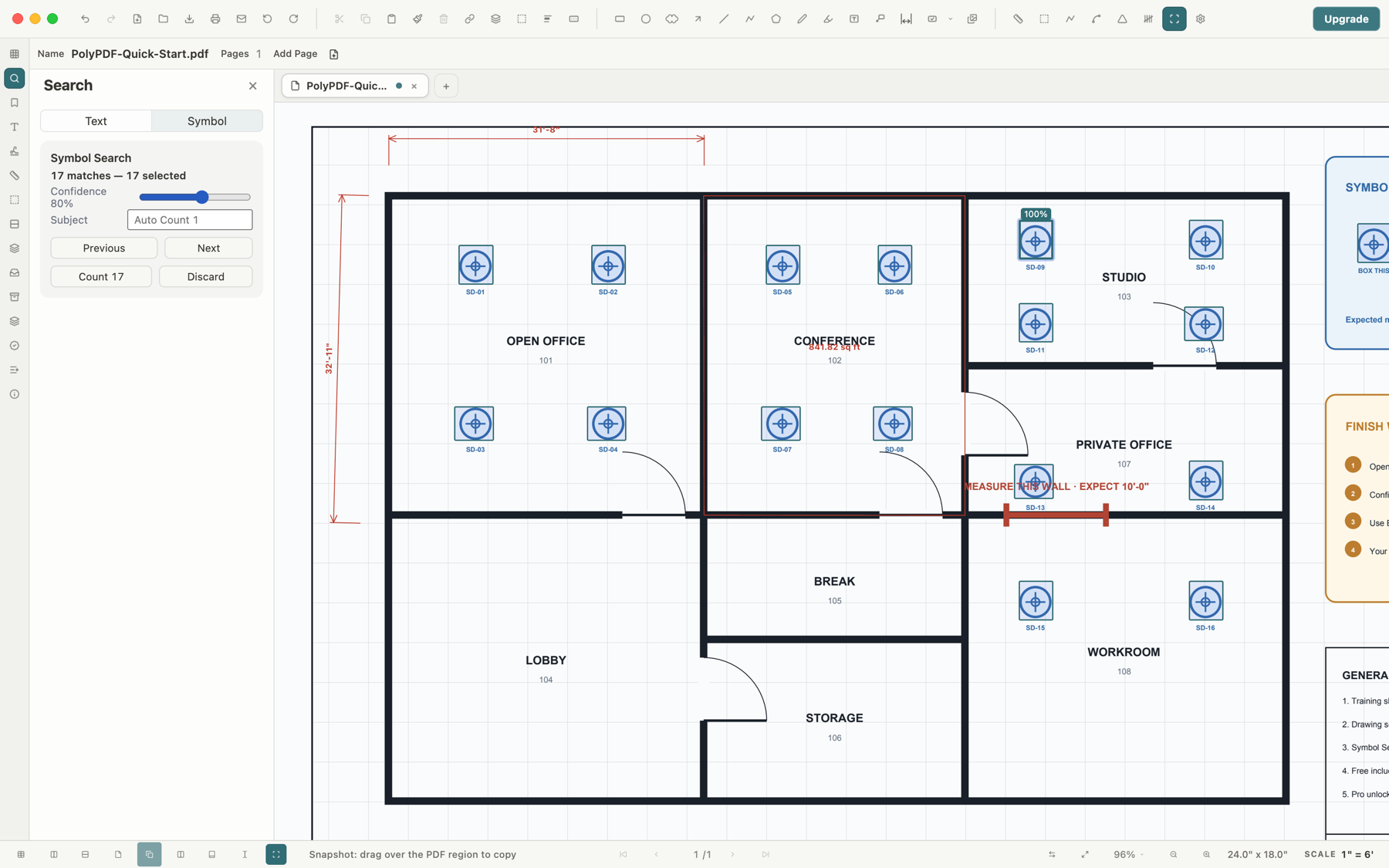Select the Arrow markup tool
The height and width of the screenshot is (868, 1389).
(698, 19)
